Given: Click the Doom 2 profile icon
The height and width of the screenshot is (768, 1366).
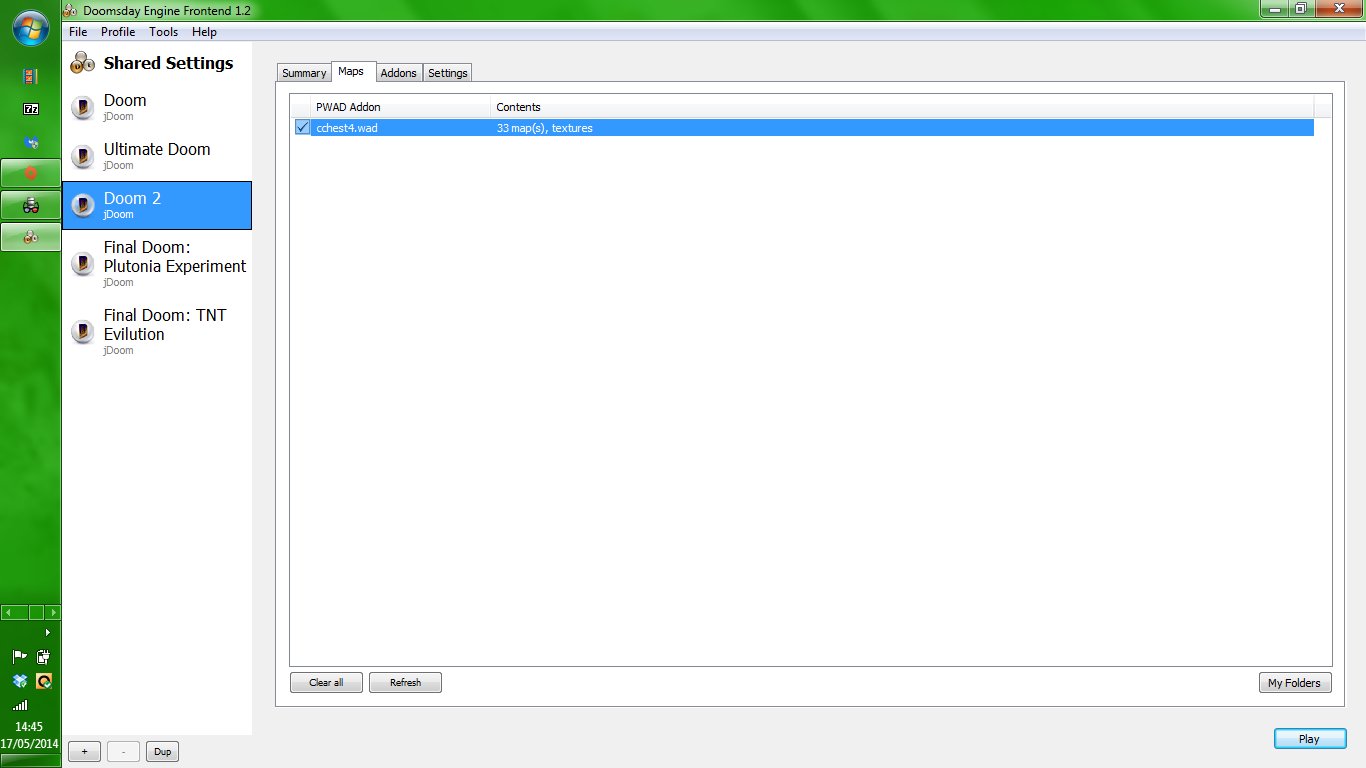Looking at the screenshot, I should pyautogui.click(x=83, y=206).
